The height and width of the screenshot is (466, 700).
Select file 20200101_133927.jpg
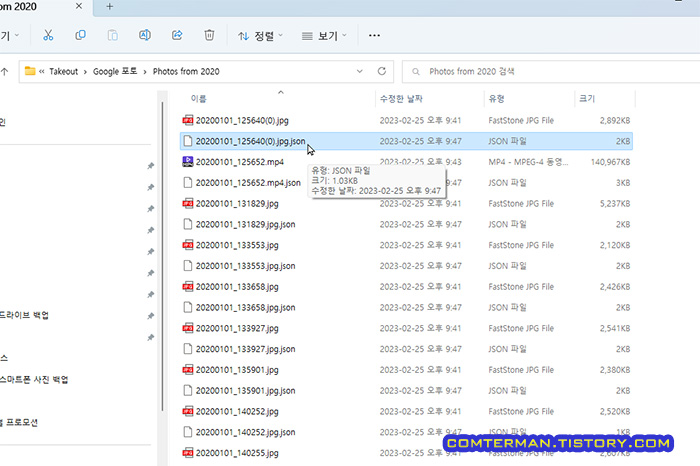[406, 328]
